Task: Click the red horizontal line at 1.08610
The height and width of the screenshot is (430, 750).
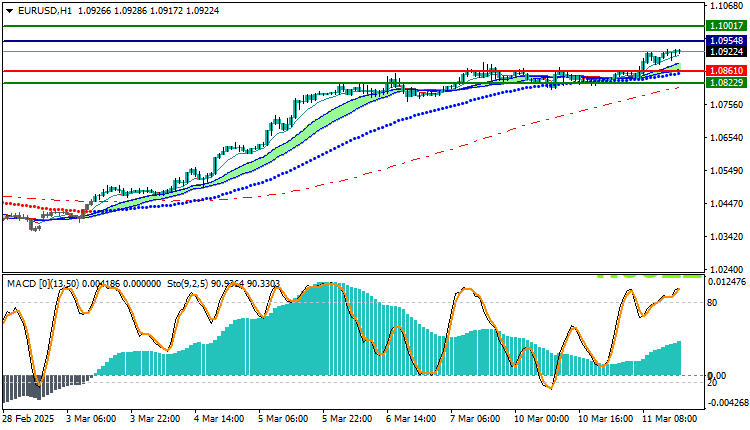Action: [354, 71]
